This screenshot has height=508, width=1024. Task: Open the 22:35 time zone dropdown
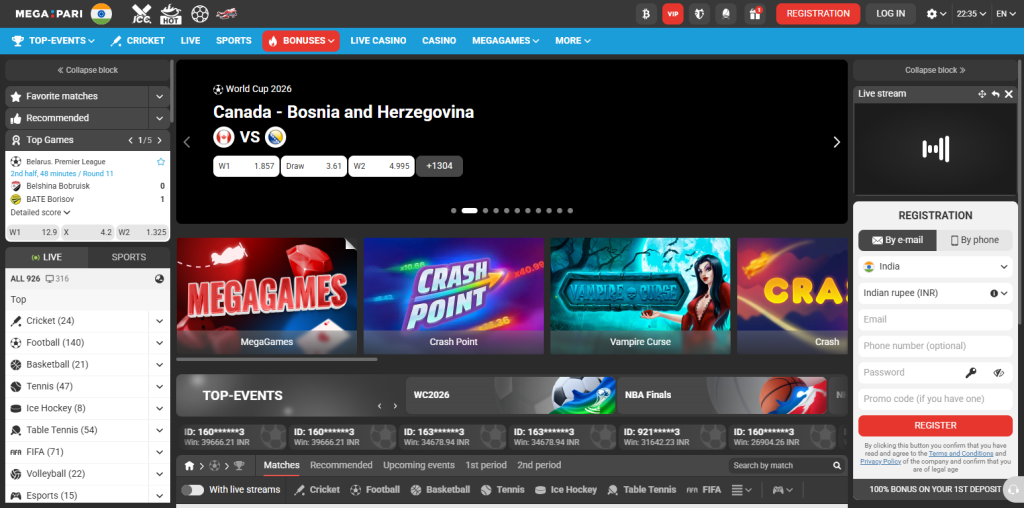pyautogui.click(x=971, y=14)
